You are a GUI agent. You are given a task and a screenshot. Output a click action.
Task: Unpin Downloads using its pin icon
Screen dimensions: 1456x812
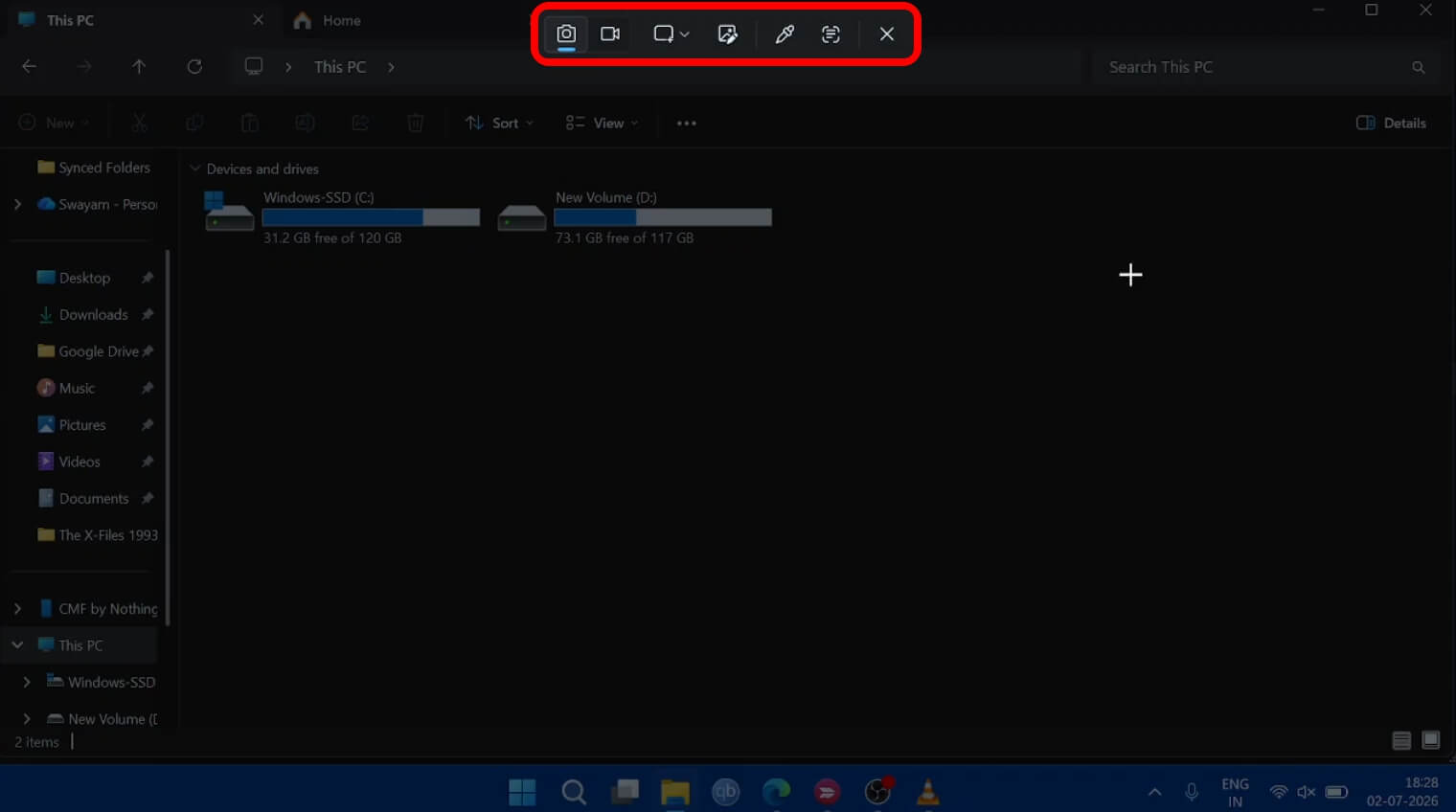[148, 314]
